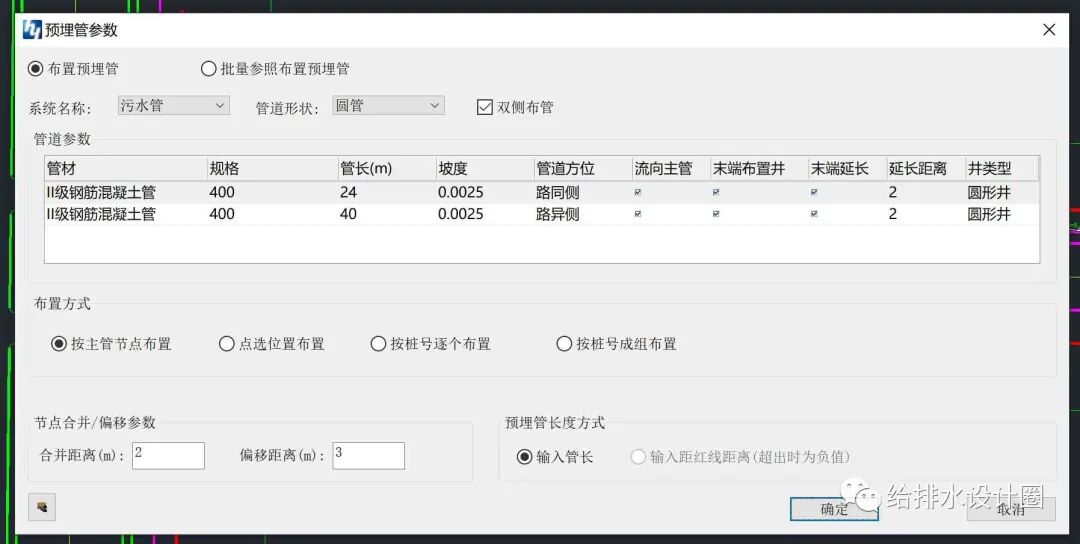The width and height of the screenshot is (1080, 544).
Task: Toggle 末端布置井 checkbox in 路同侧 row
Action: coord(716,193)
